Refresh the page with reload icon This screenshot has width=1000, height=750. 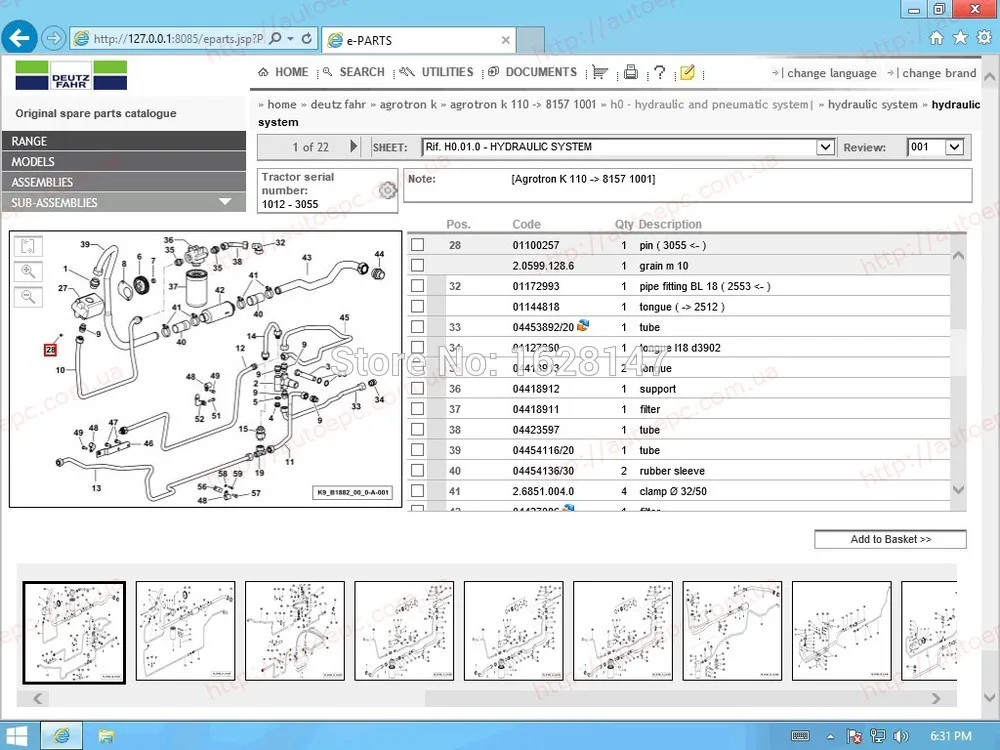coord(307,38)
